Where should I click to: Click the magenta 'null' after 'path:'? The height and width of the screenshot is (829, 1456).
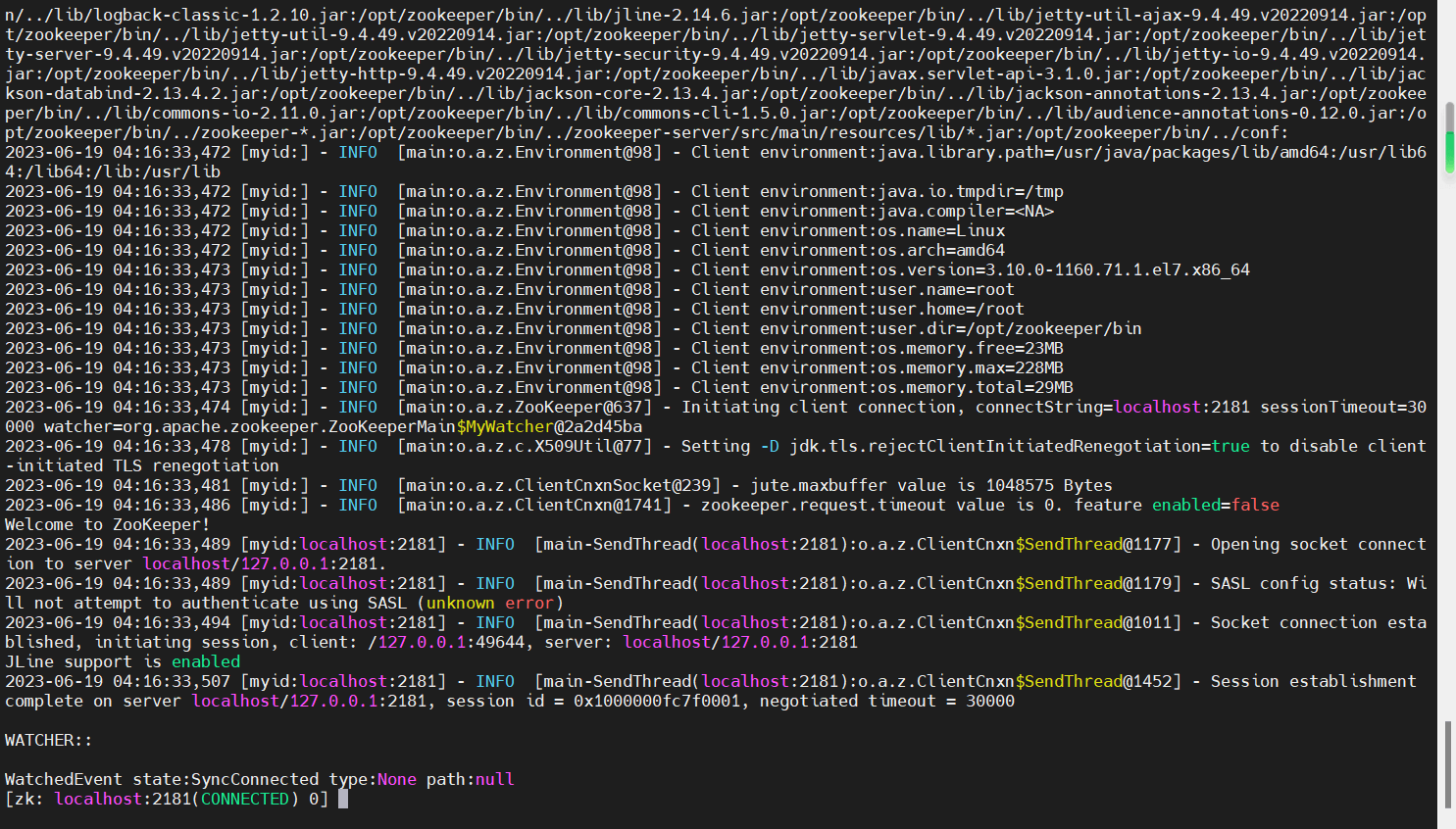[495, 779]
